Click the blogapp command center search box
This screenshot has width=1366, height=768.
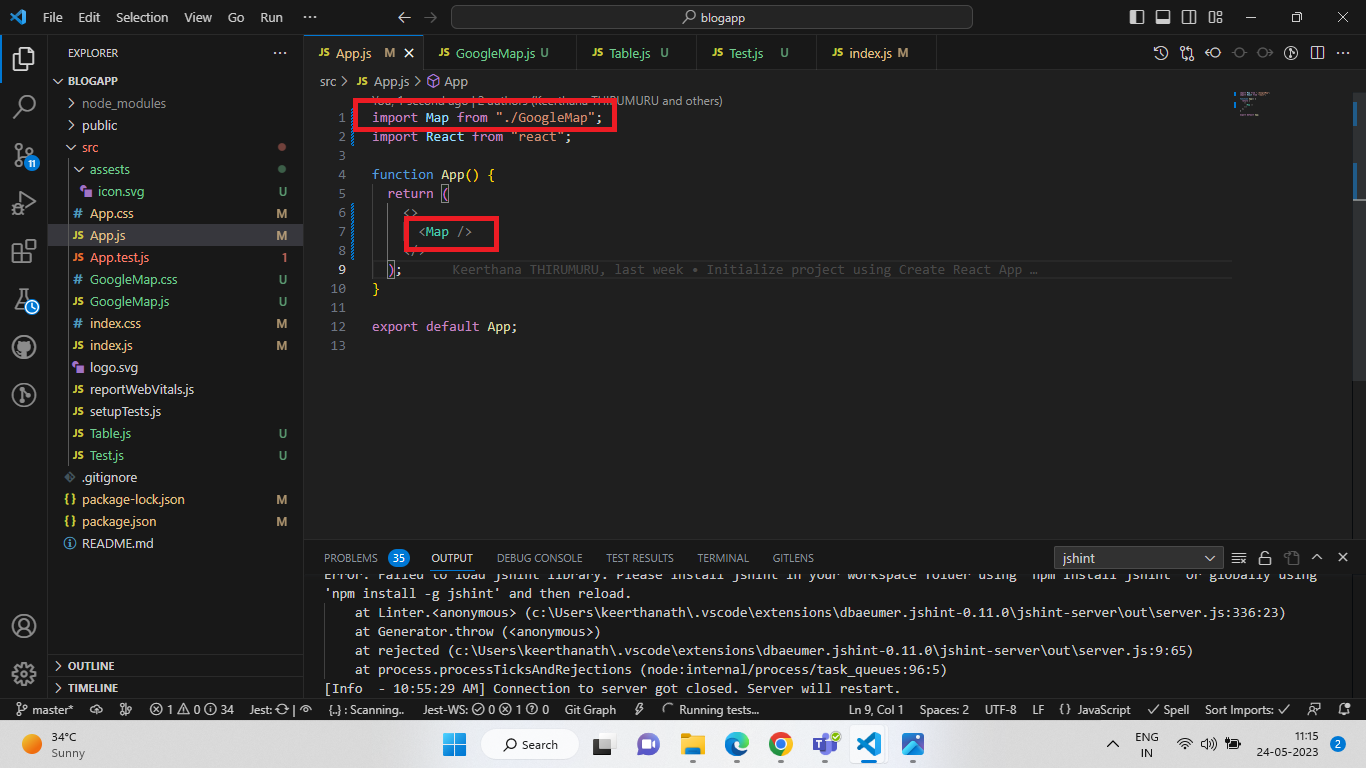point(711,17)
